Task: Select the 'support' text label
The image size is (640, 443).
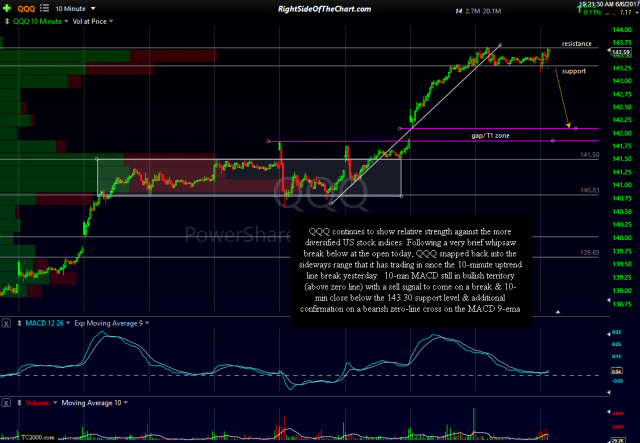Action: click(573, 71)
